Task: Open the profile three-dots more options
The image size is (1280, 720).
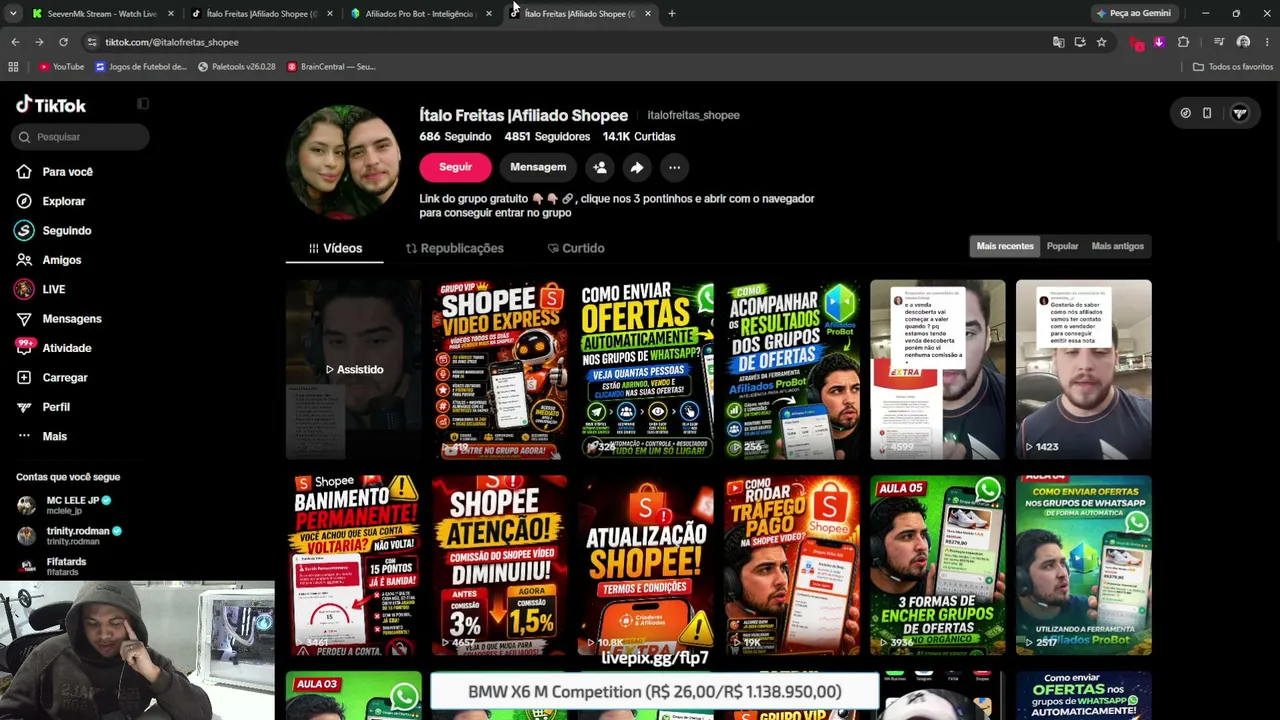Action: coord(675,167)
